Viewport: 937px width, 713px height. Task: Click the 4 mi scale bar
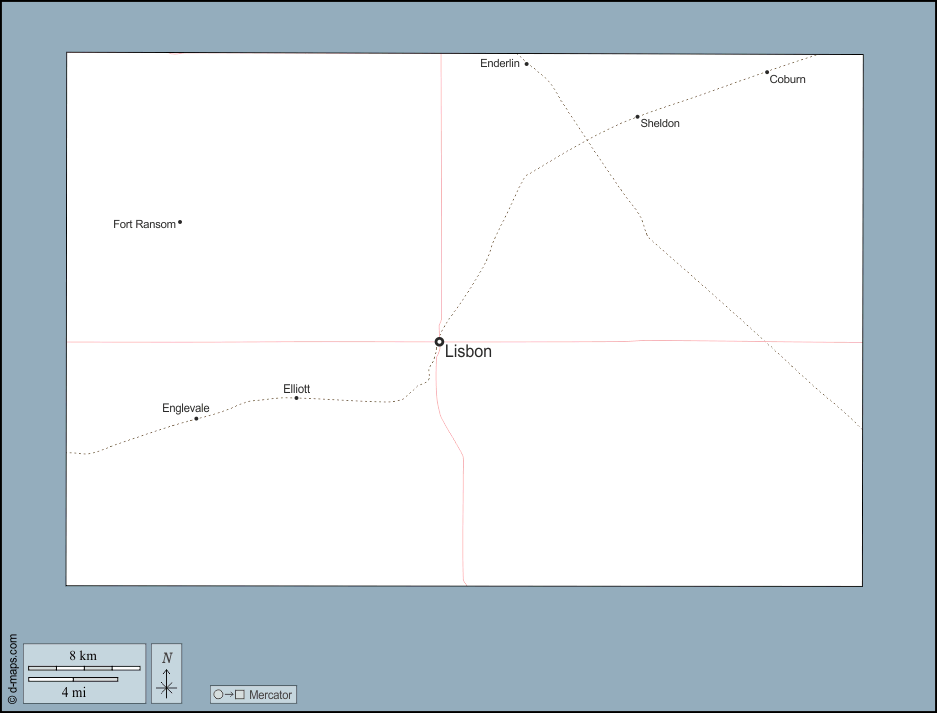pos(72,680)
